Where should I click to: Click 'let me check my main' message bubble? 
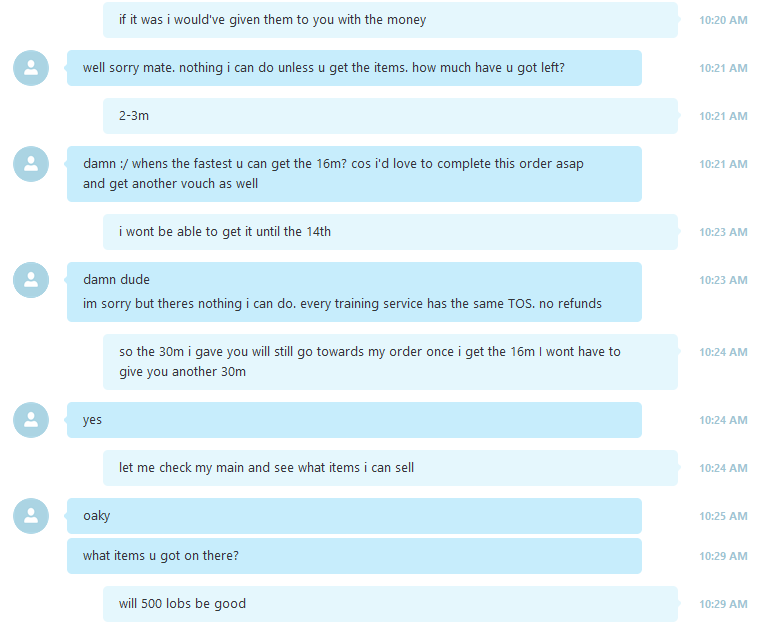[x=390, y=468]
